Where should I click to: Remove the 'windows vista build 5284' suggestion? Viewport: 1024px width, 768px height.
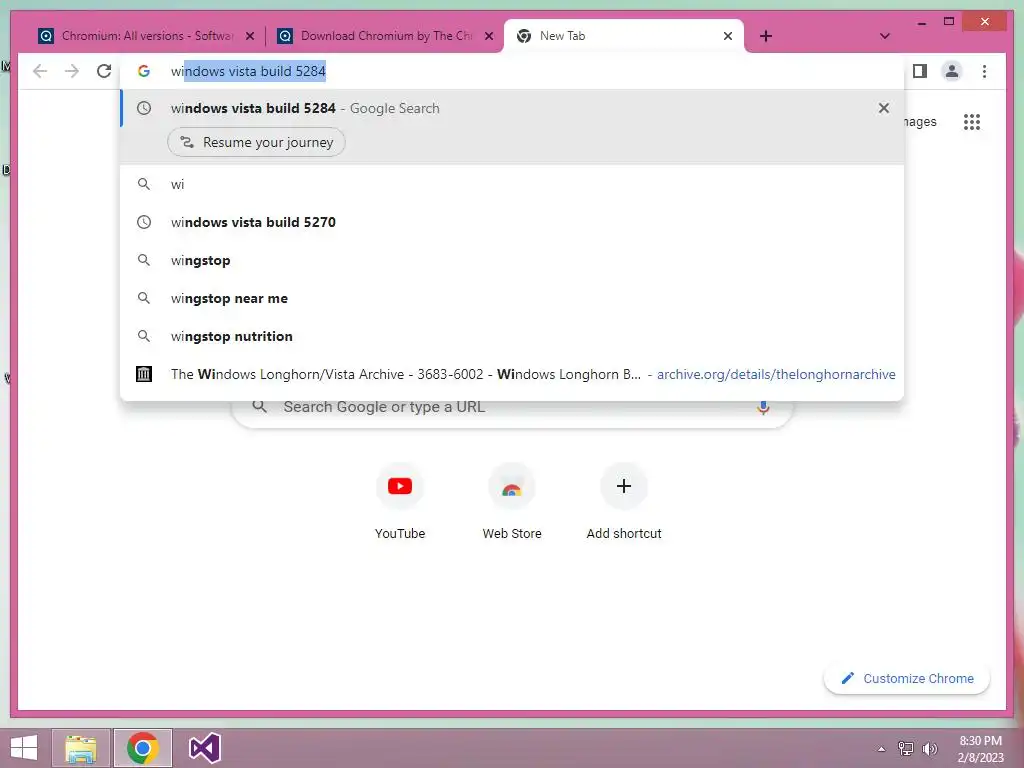(x=884, y=108)
